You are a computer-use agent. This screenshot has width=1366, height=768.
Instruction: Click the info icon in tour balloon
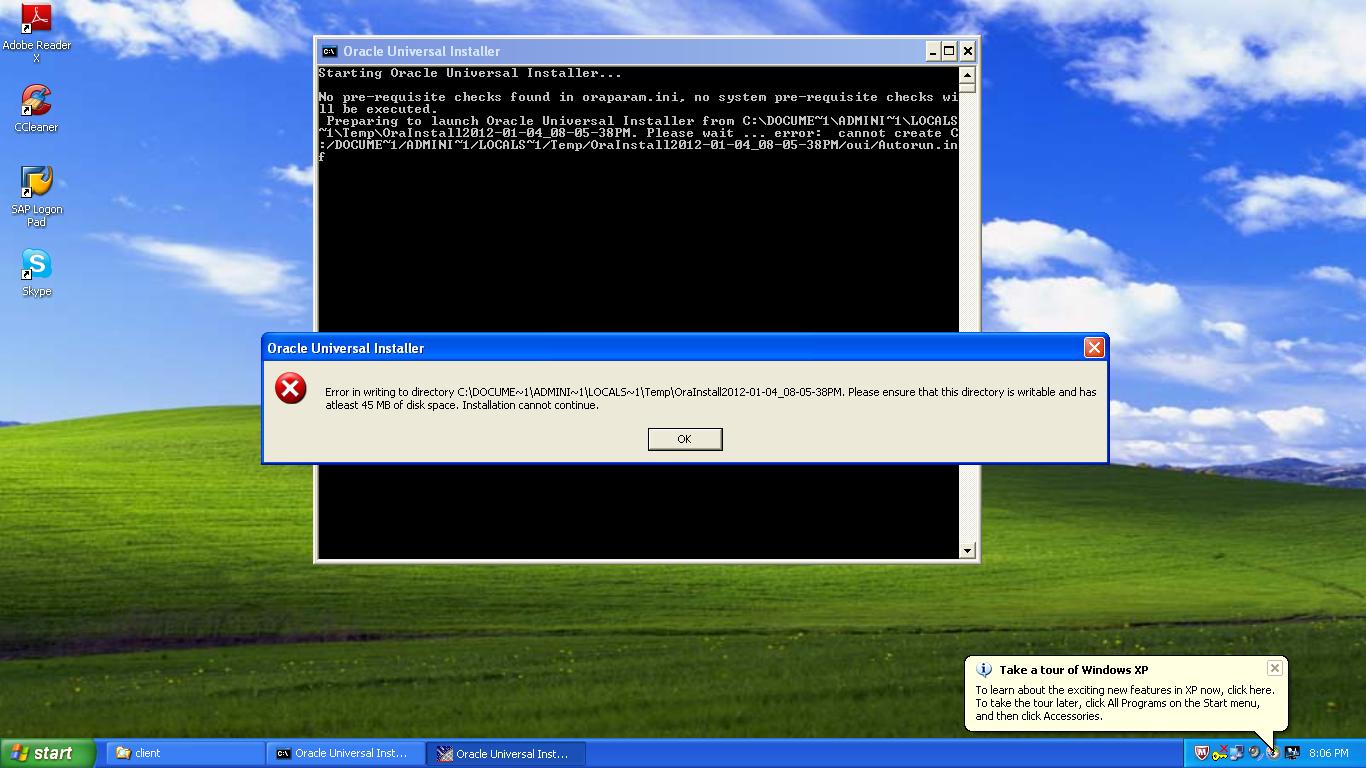984,670
